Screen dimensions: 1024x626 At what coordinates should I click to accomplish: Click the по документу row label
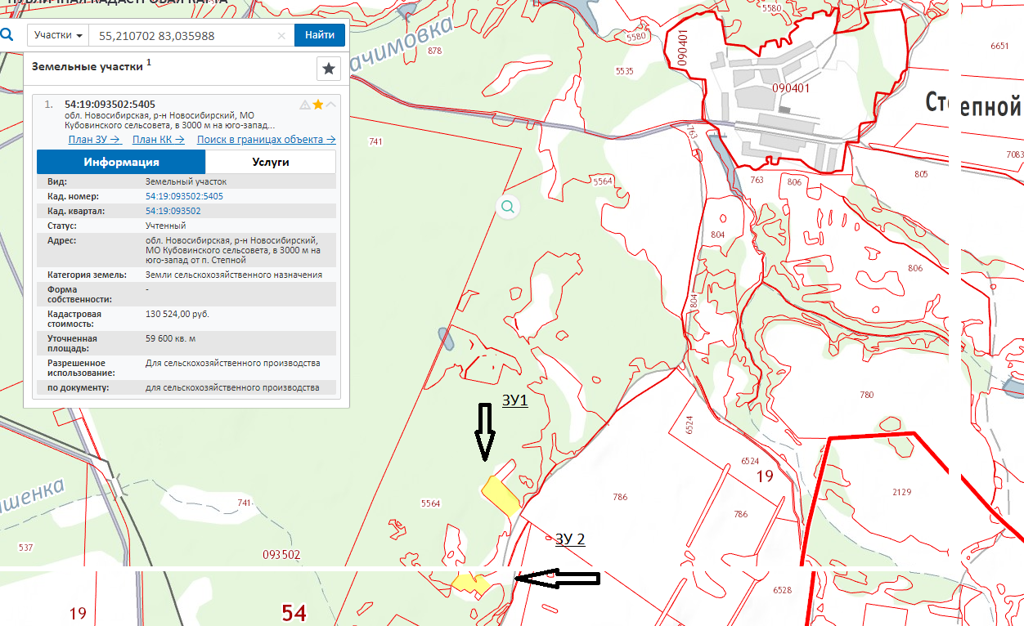tap(78, 388)
